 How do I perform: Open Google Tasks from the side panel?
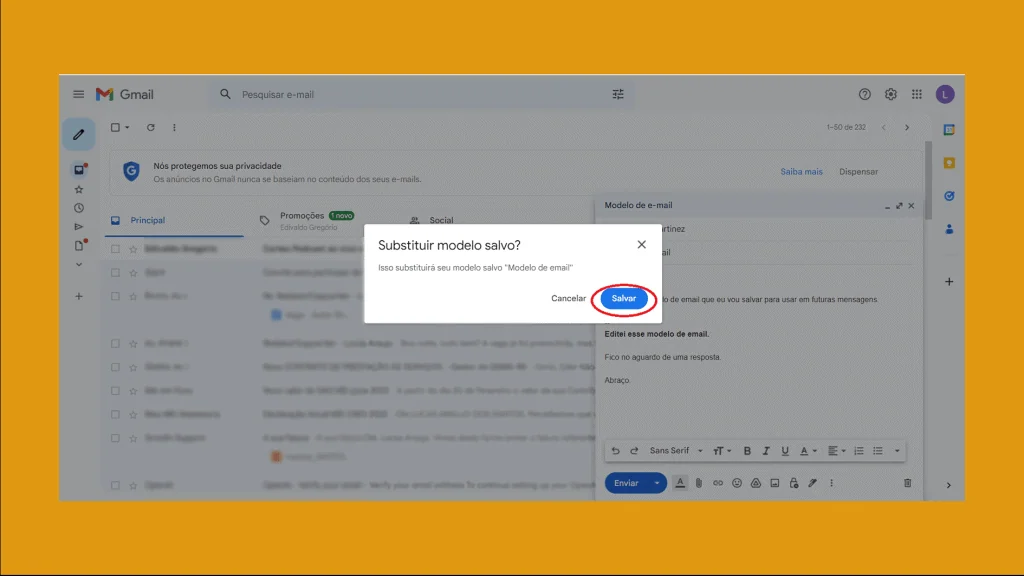click(x=948, y=196)
